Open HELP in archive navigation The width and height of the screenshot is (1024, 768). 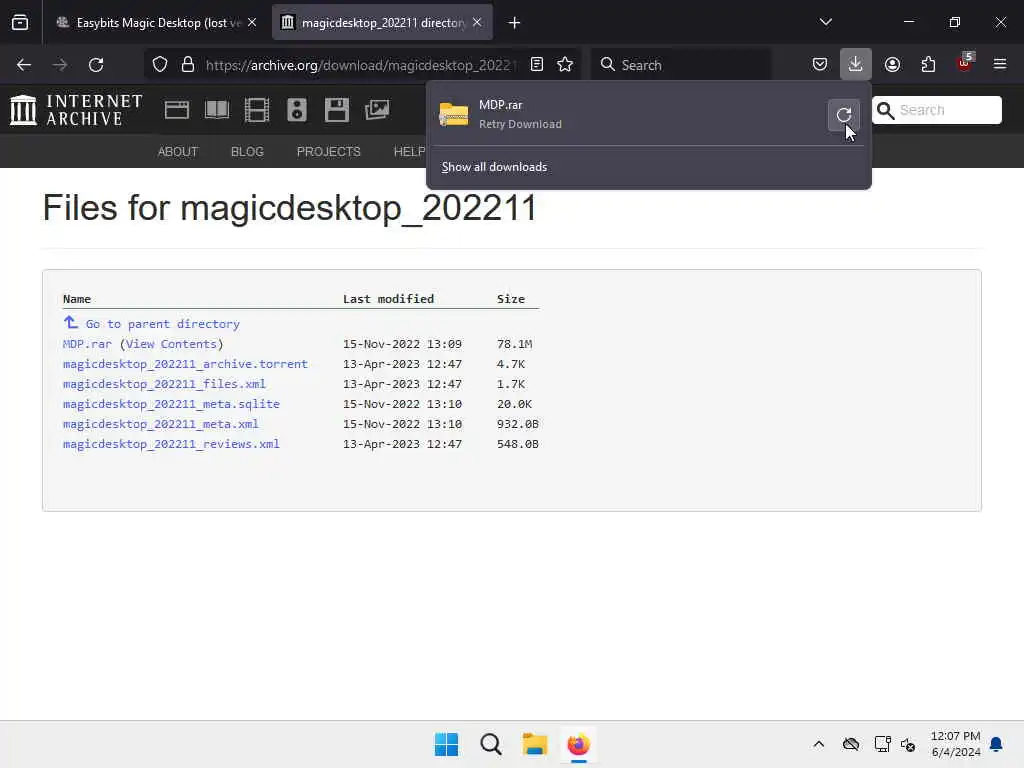pyautogui.click(x=409, y=152)
